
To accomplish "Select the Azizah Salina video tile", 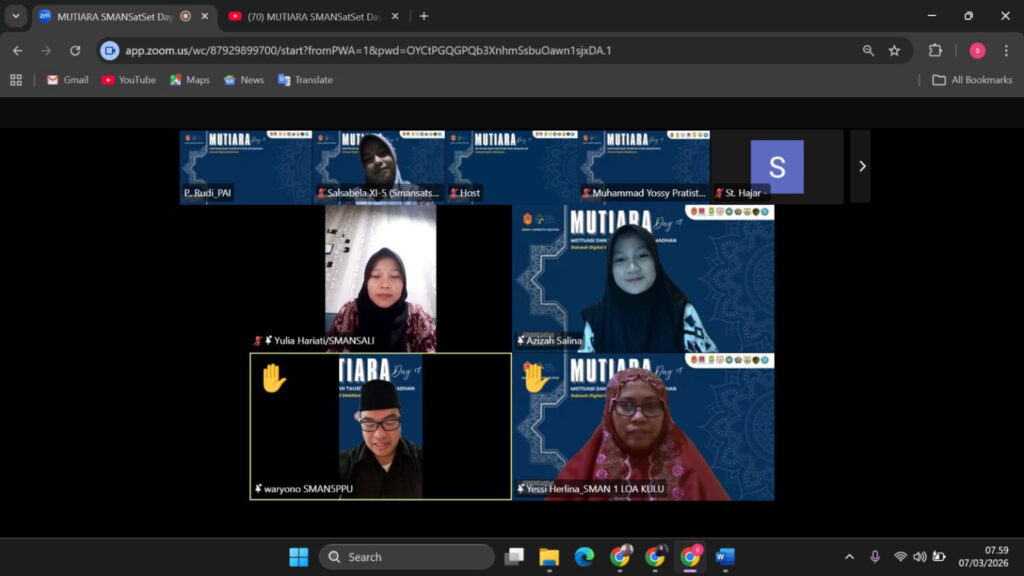I will tap(643, 279).
